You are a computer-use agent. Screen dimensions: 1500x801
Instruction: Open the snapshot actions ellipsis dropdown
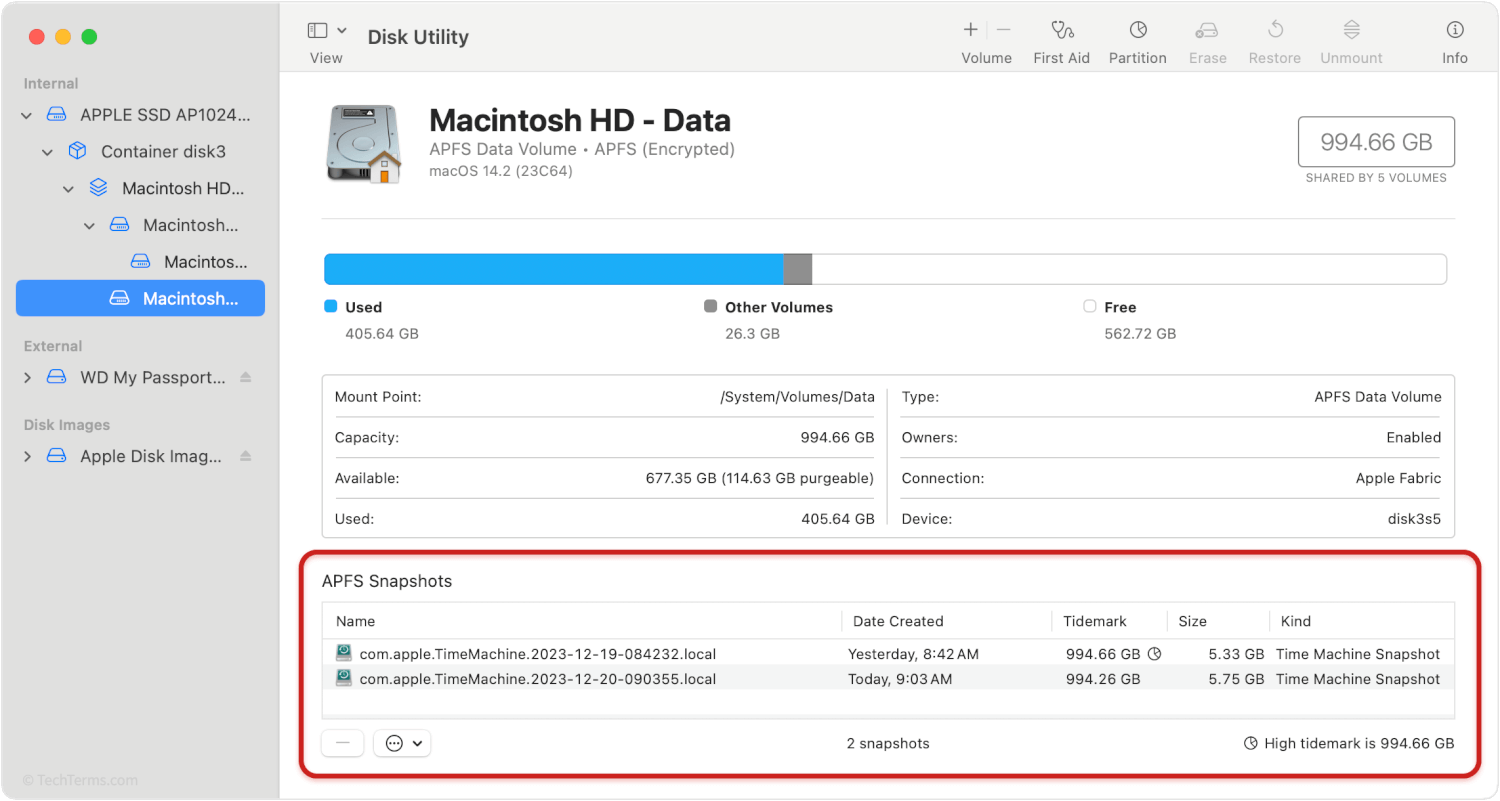[x=402, y=743]
